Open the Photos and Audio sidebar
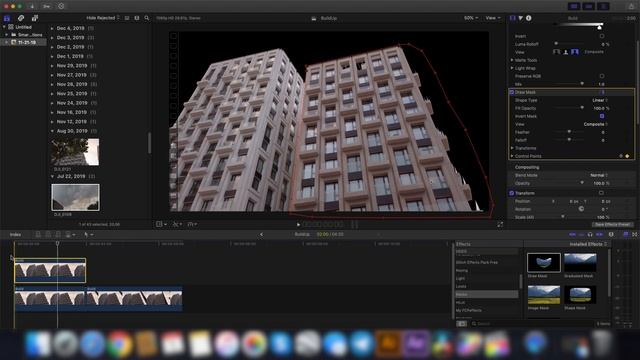640x360 pixels. point(21,18)
